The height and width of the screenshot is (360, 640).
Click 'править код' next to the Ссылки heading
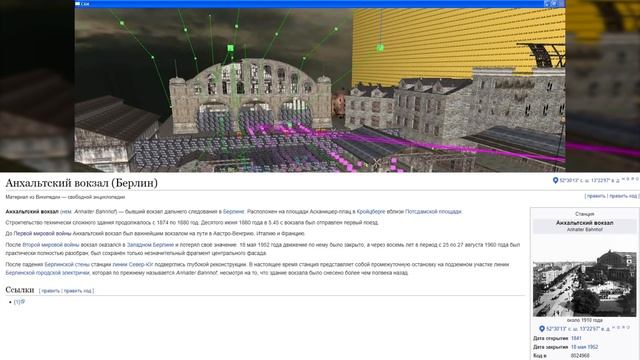pyautogui.click(x=78, y=291)
